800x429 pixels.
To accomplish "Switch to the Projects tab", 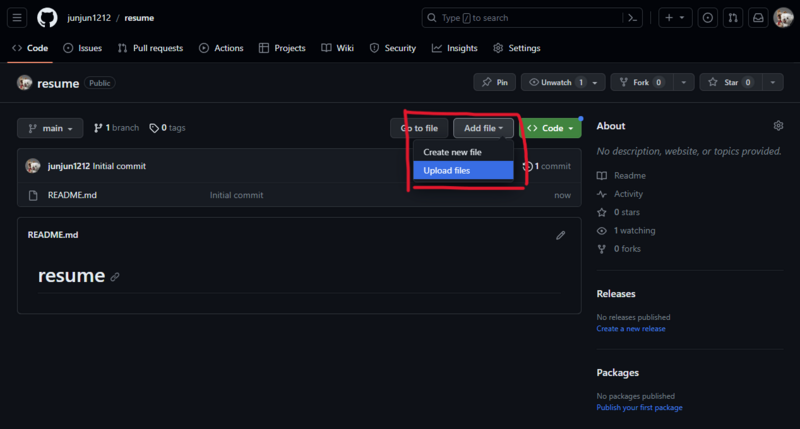I will [282, 48].
